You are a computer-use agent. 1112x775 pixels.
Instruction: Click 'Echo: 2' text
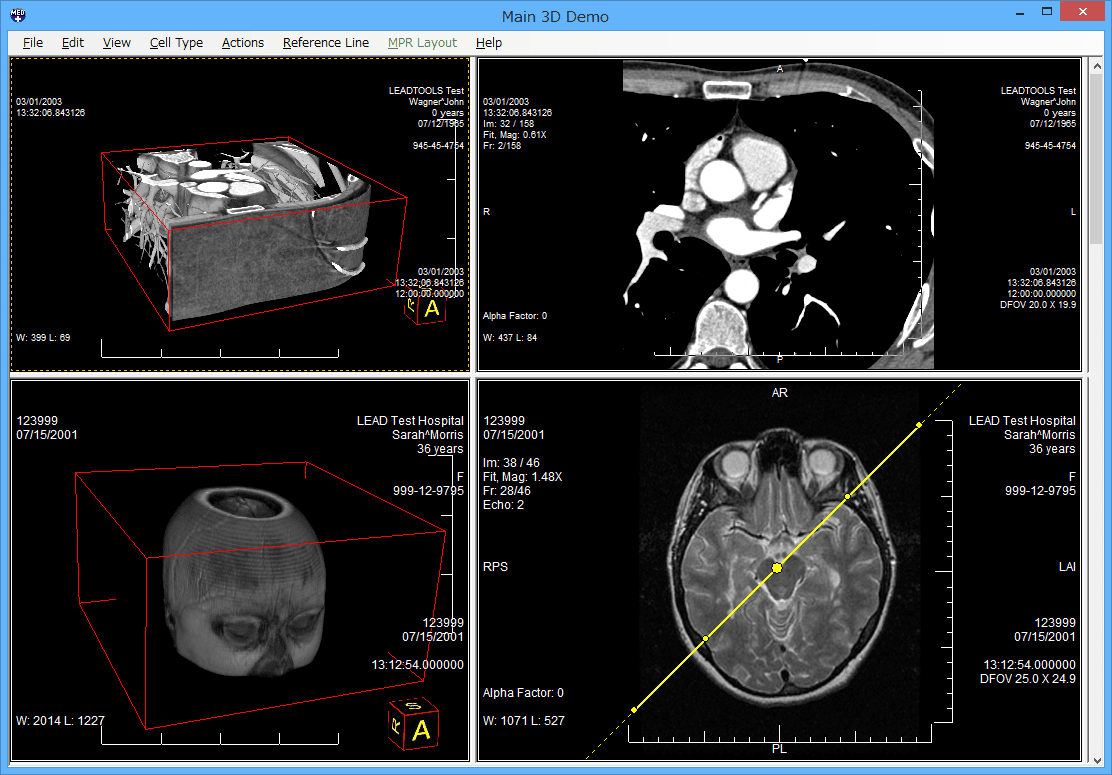[x=504, y=505]
